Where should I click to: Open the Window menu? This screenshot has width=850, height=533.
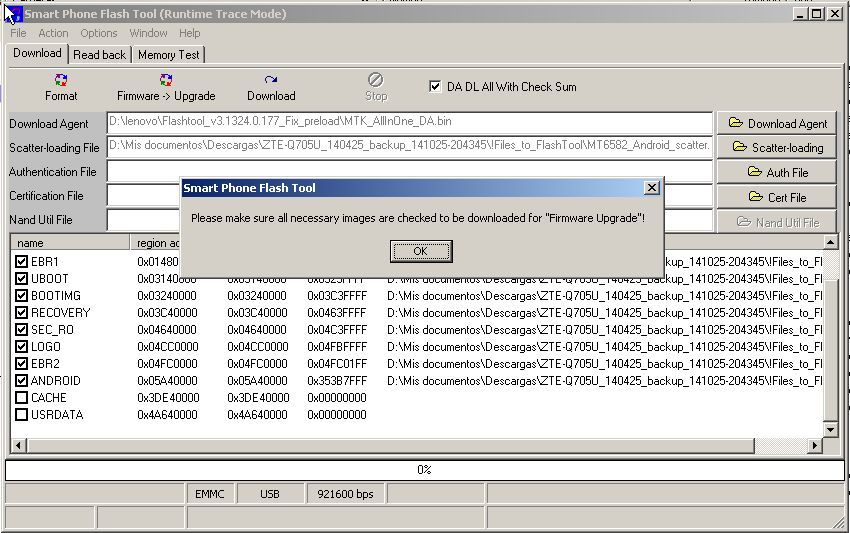148,33
